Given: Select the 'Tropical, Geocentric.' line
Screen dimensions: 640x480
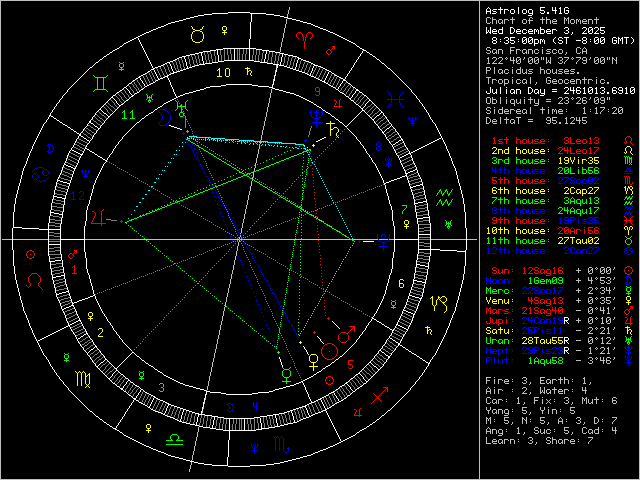Looking at the screenshot, I should pos(548,81).
